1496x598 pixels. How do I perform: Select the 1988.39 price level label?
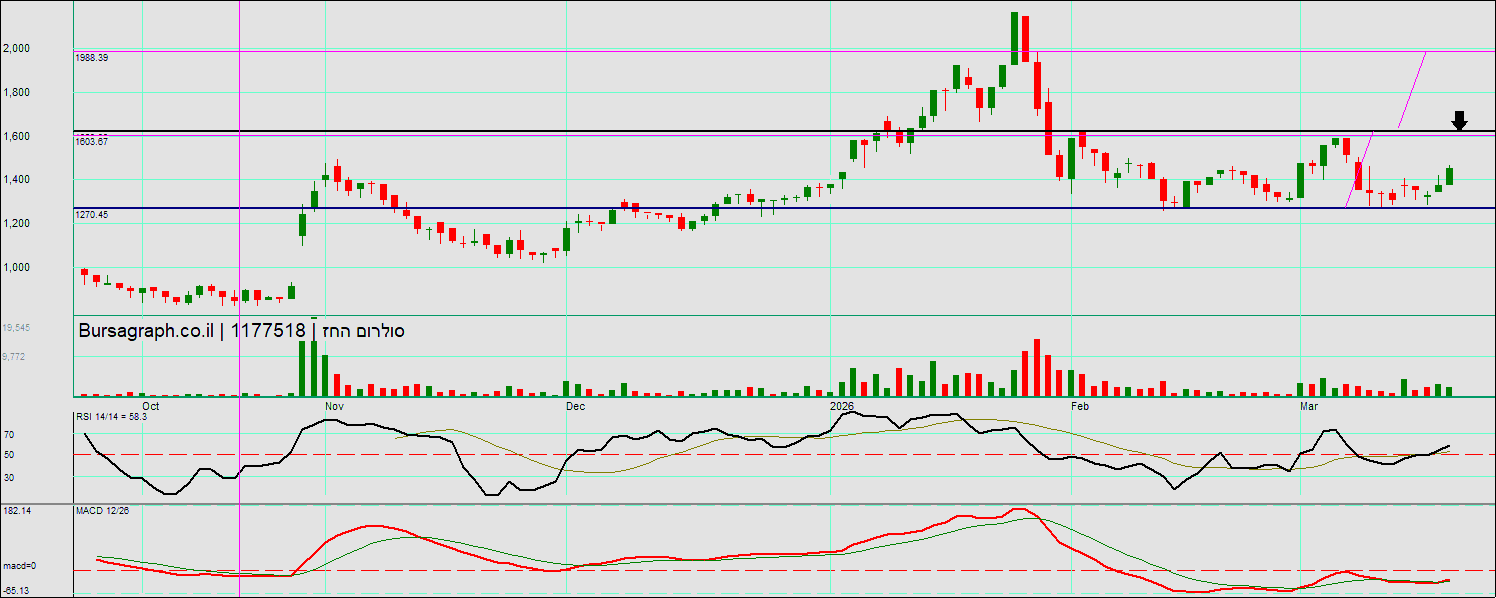point(92,58)
